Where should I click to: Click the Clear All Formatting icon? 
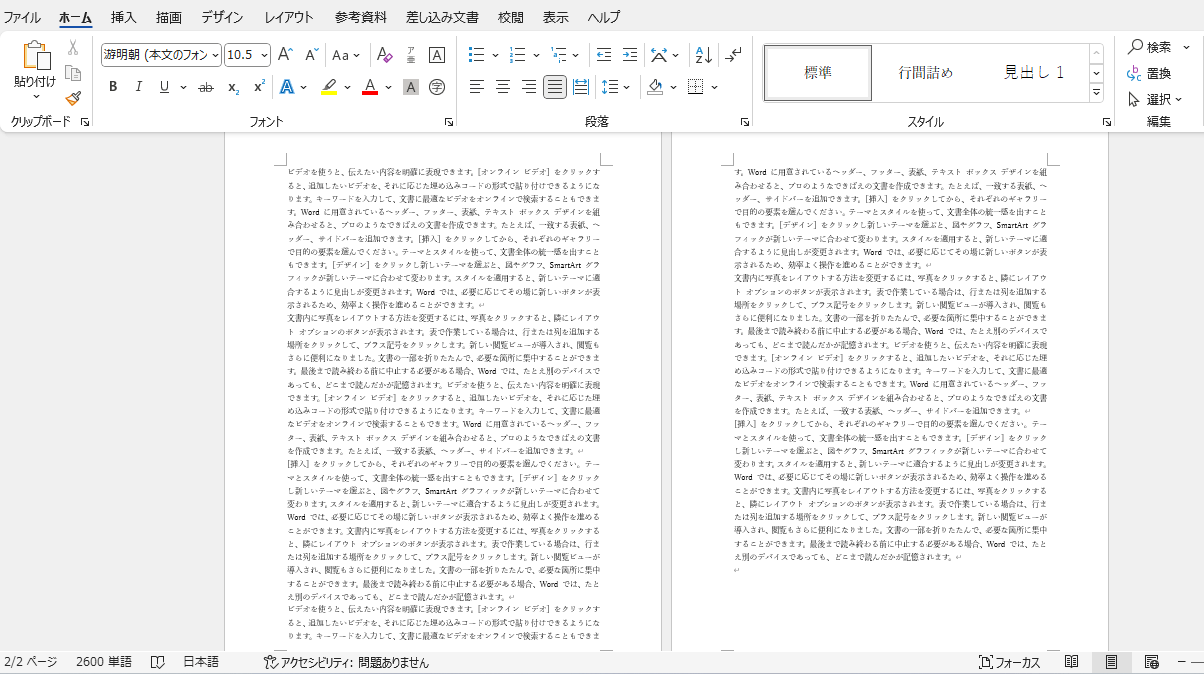point(384,55)
